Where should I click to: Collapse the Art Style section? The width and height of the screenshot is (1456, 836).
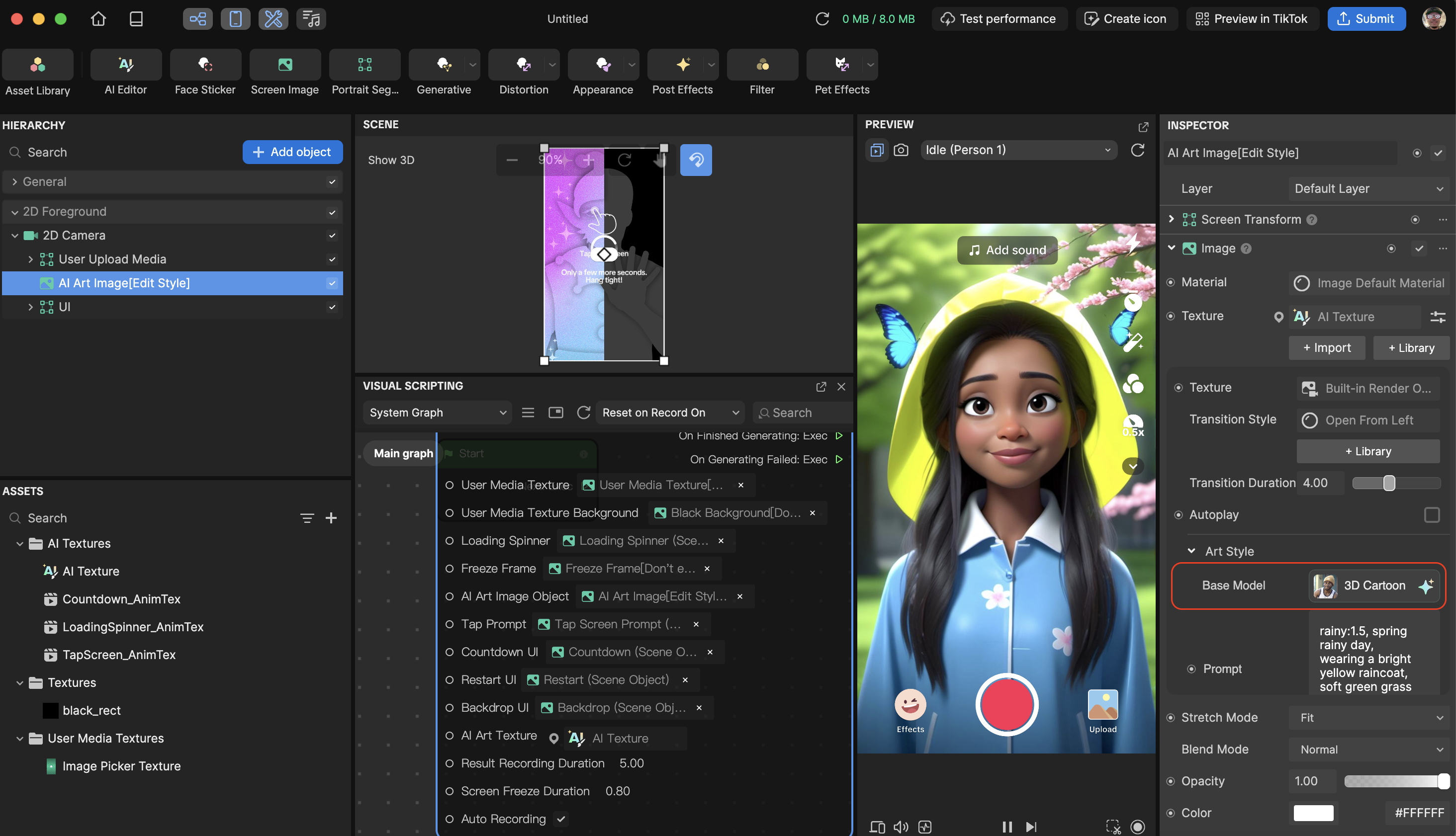tap(1192, 551)
